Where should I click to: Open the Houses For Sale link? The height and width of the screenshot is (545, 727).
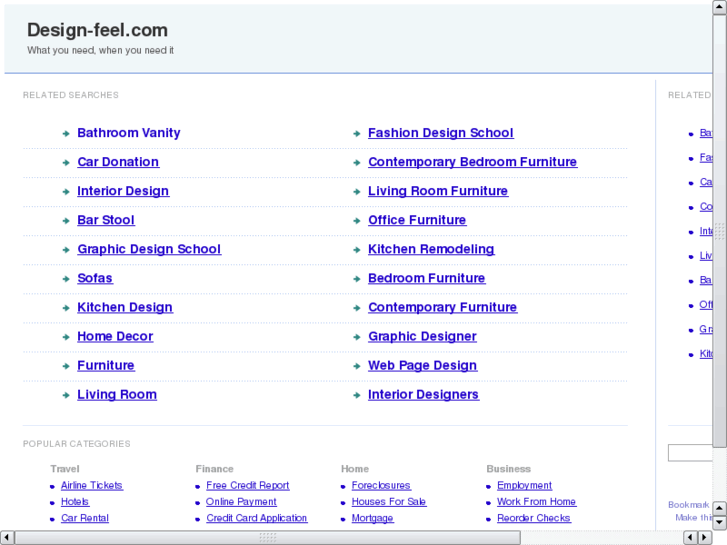click(389, 502)
